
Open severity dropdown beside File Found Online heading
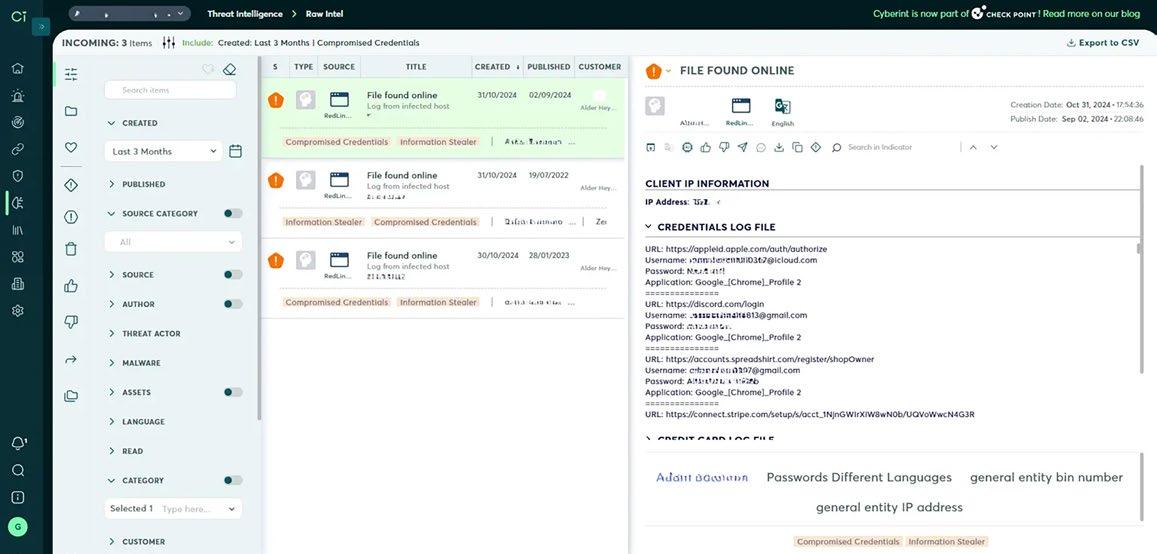pos(669,71)
